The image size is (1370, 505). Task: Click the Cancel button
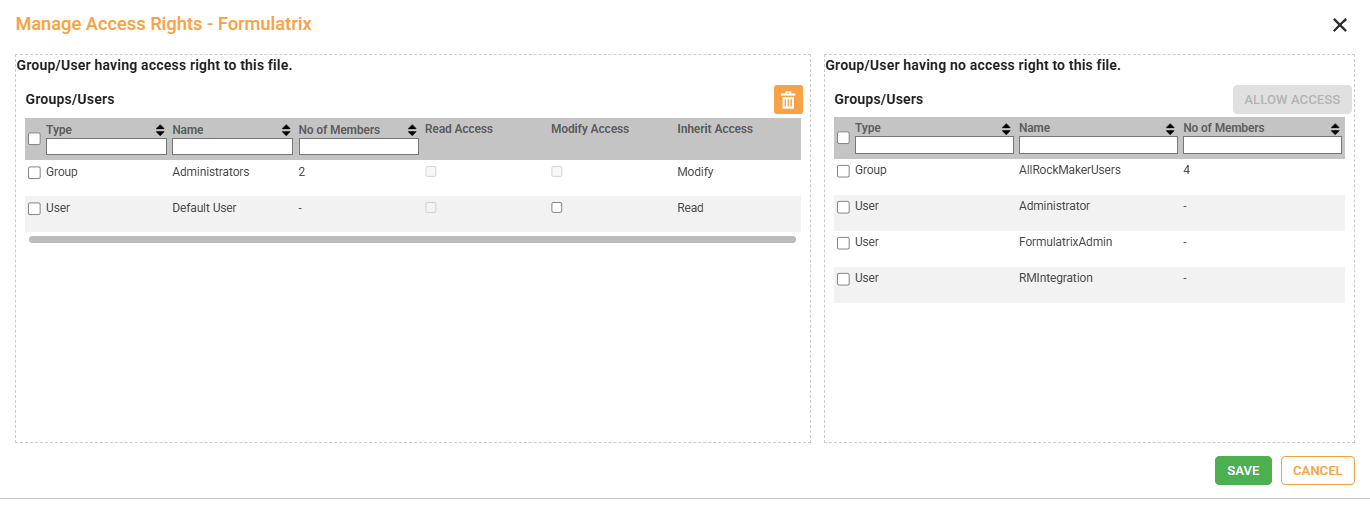[1317, 471]
